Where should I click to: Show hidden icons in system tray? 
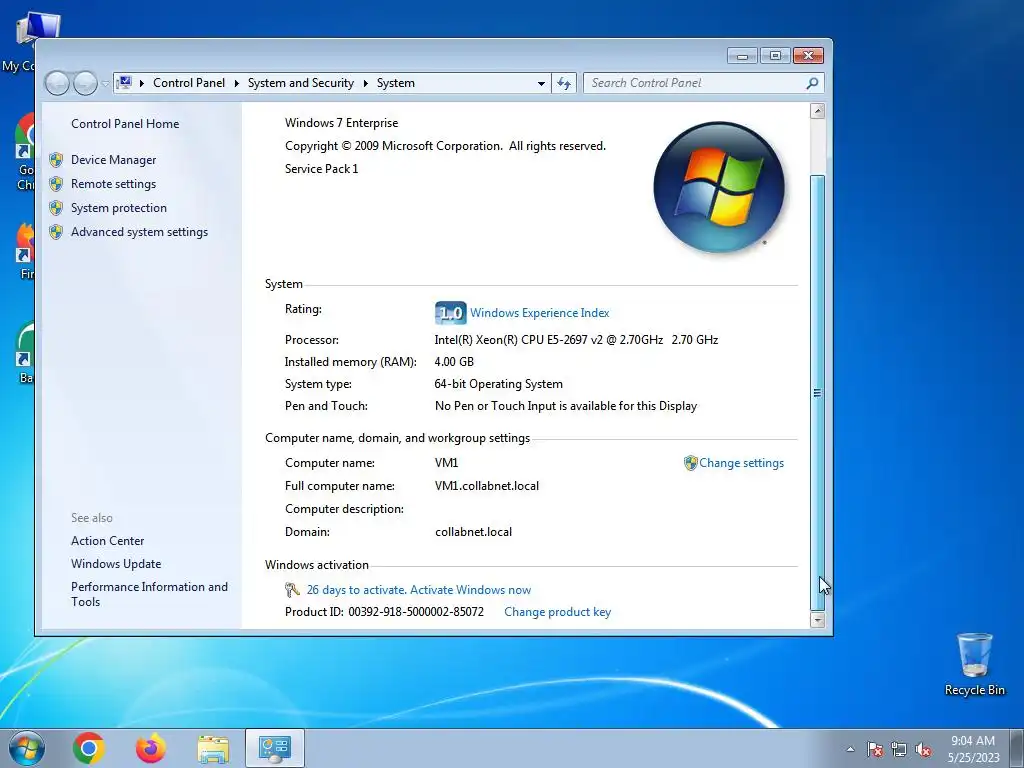[x=850, y=749]
